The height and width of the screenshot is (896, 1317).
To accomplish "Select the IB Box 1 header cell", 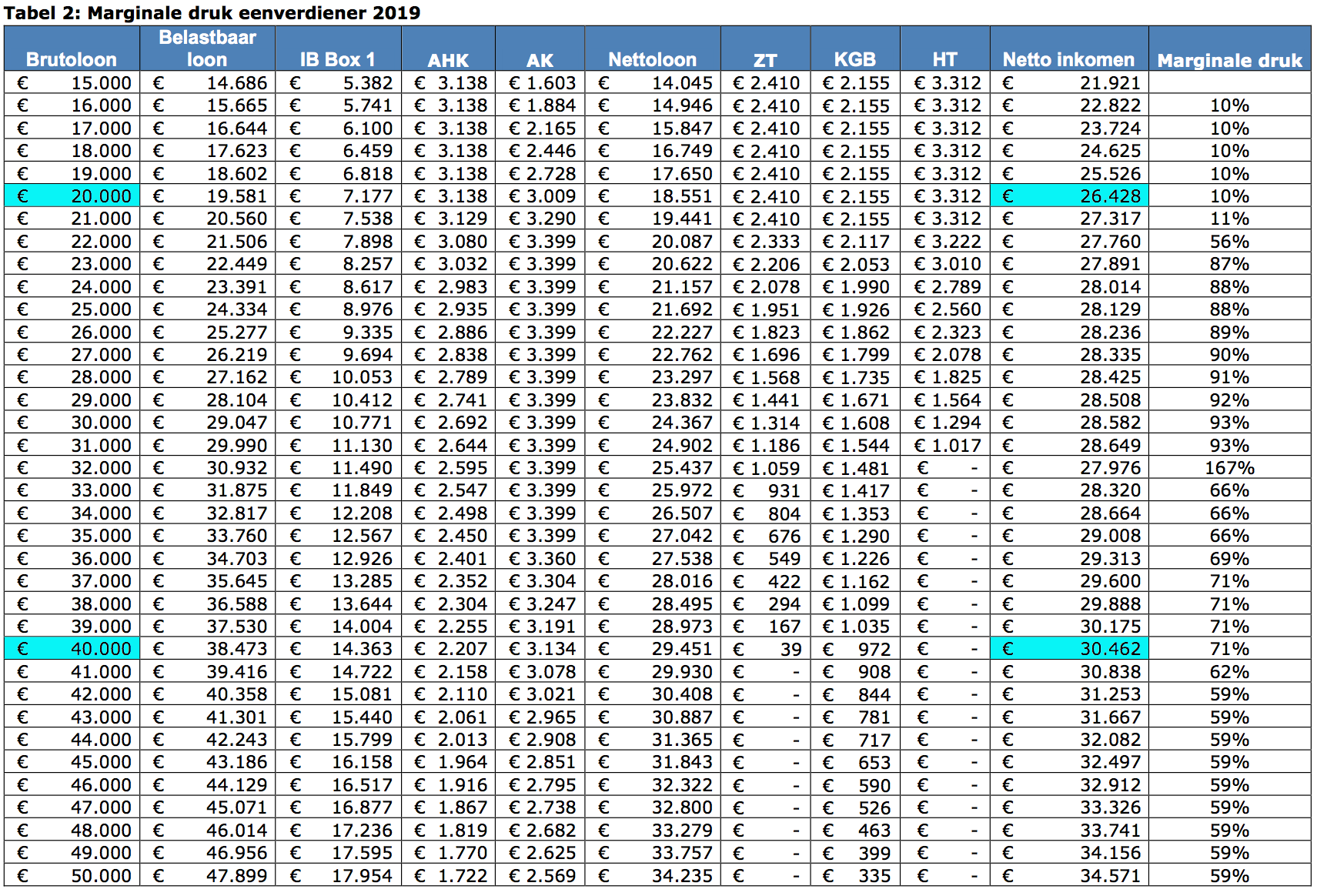I will (338, 59).
